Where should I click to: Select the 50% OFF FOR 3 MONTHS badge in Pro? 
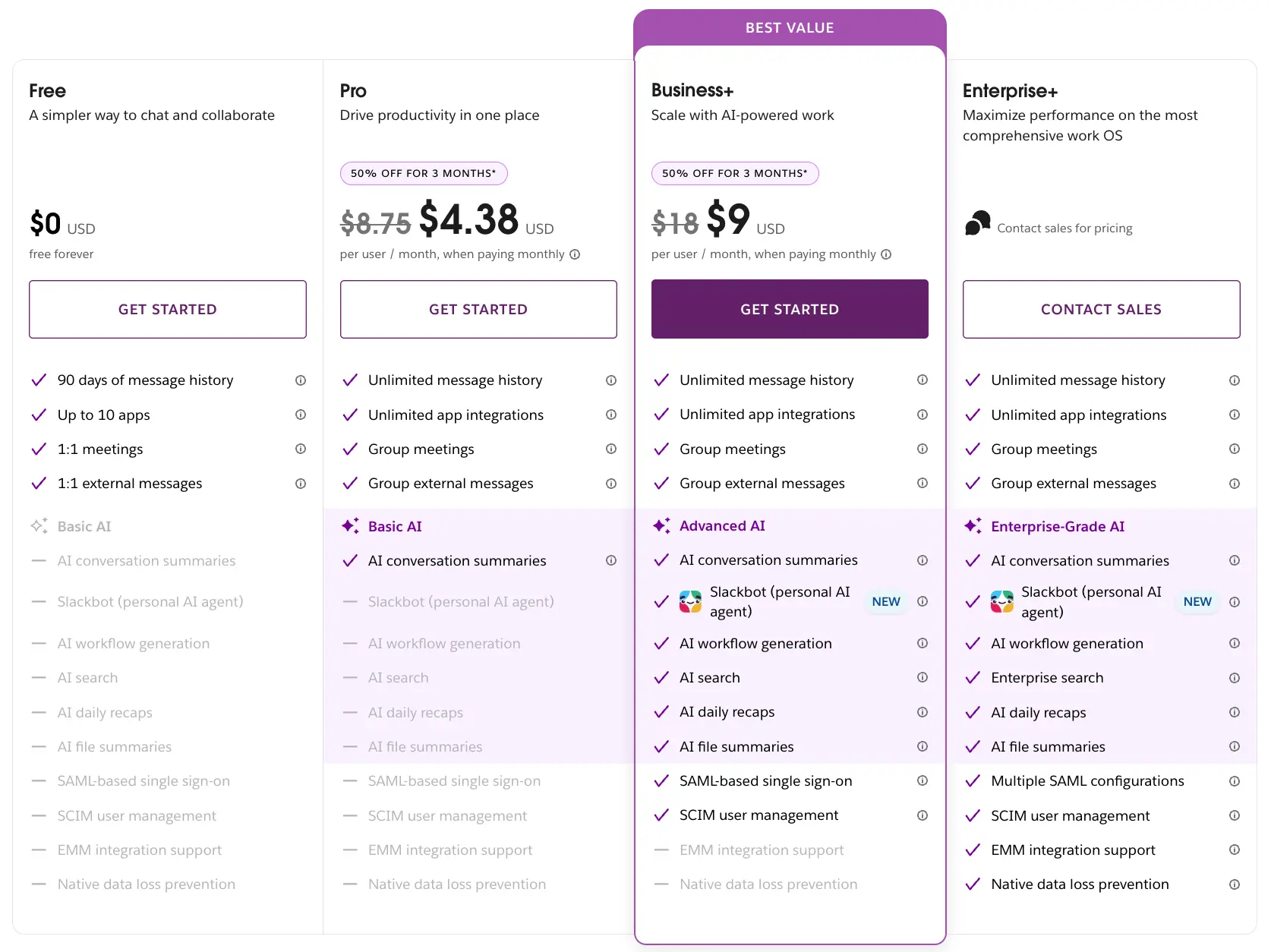click(423, 173)
